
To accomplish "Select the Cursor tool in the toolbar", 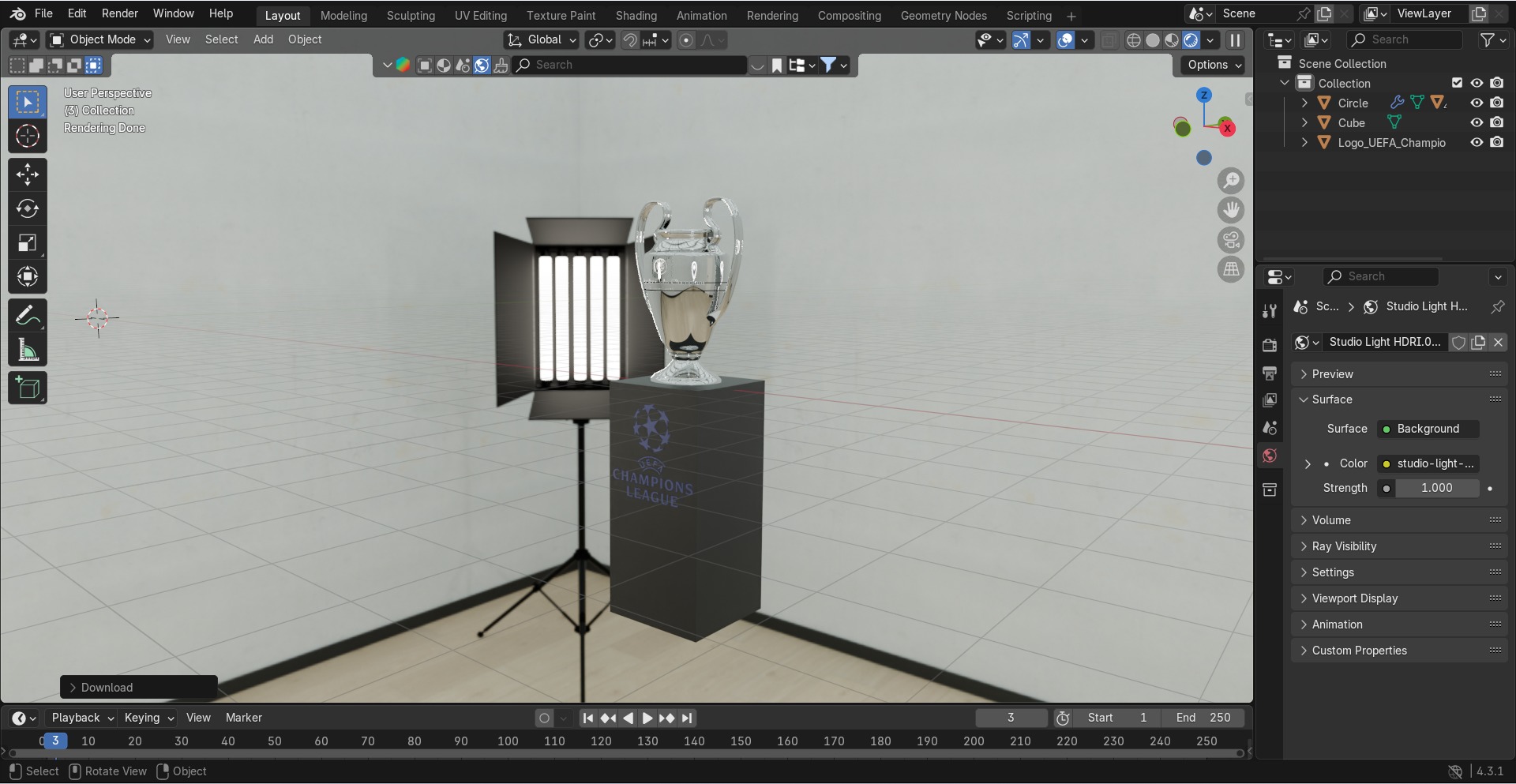I will coord(28,136).
